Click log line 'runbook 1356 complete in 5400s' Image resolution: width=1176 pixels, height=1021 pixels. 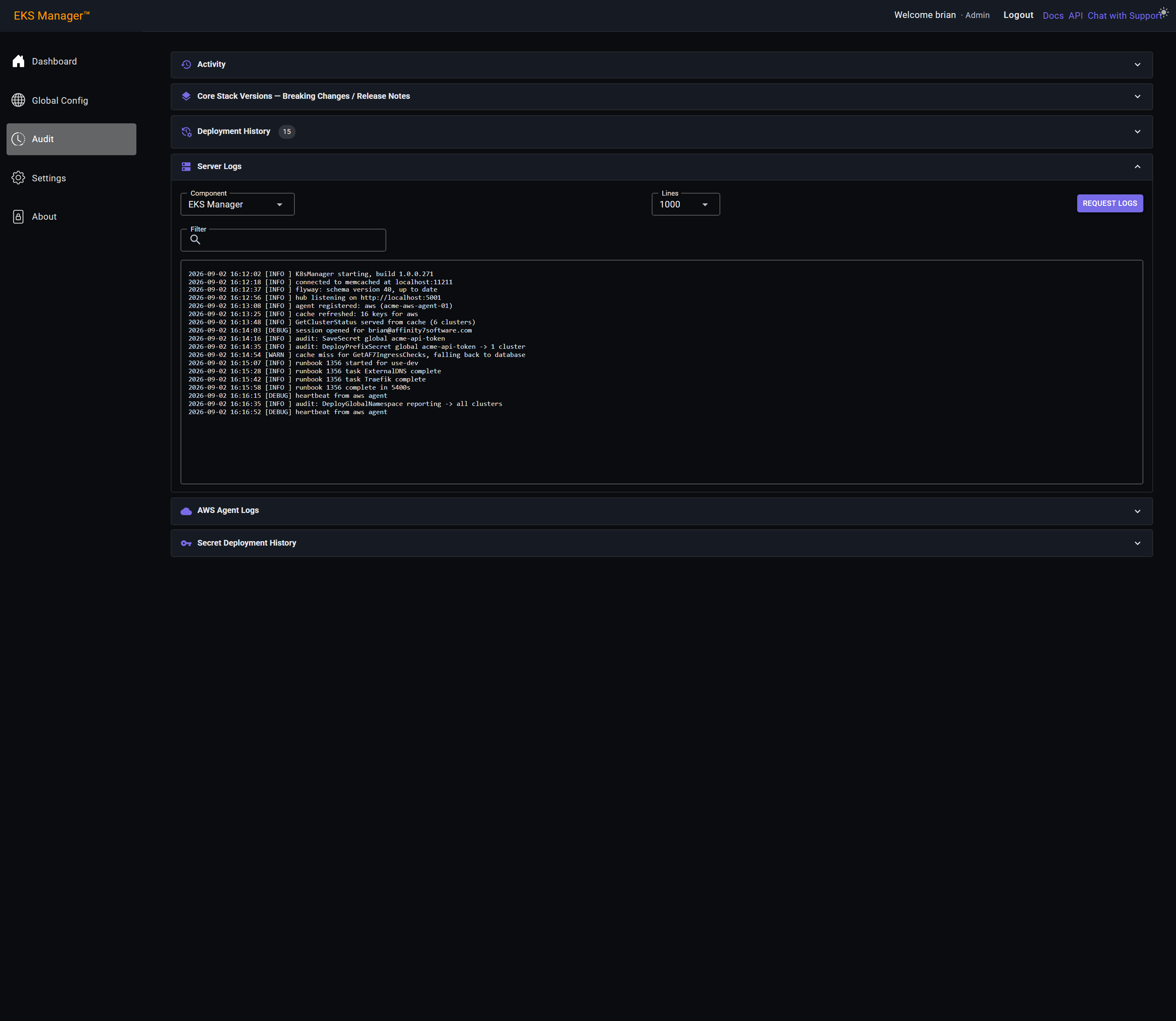(x=299, y=388)
